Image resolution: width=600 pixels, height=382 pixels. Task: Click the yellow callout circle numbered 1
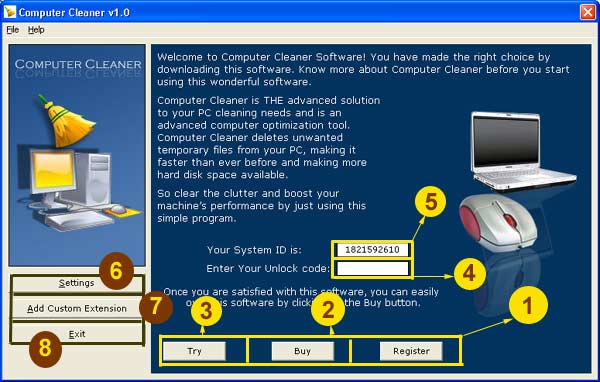(x=528, y=305)
